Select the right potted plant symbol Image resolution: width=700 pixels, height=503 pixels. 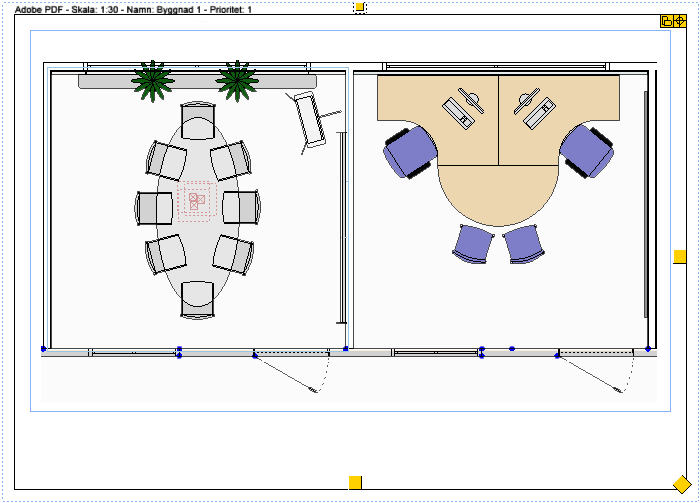pyautogui.click(x=237, y=81)
